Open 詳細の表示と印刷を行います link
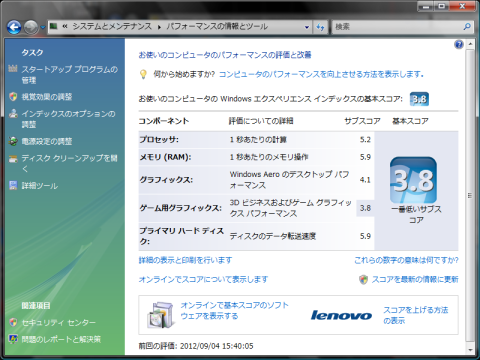The image size is (480, 360). point(185,260)
